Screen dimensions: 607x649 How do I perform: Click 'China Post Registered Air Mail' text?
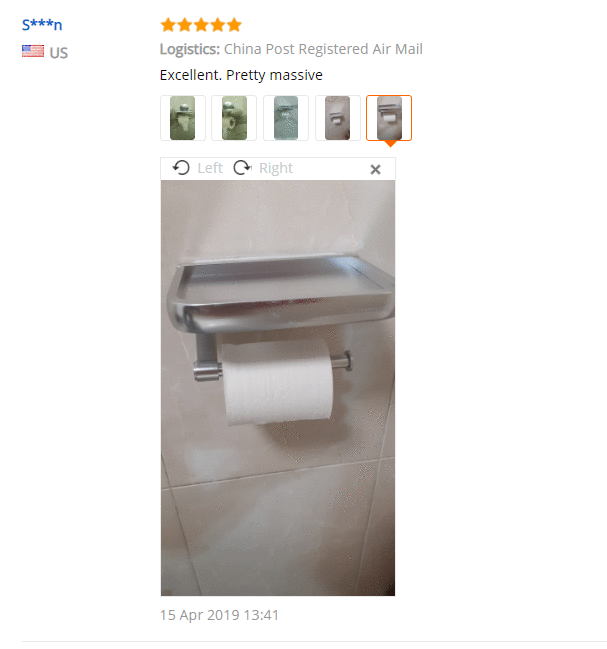tap(323, 49)
